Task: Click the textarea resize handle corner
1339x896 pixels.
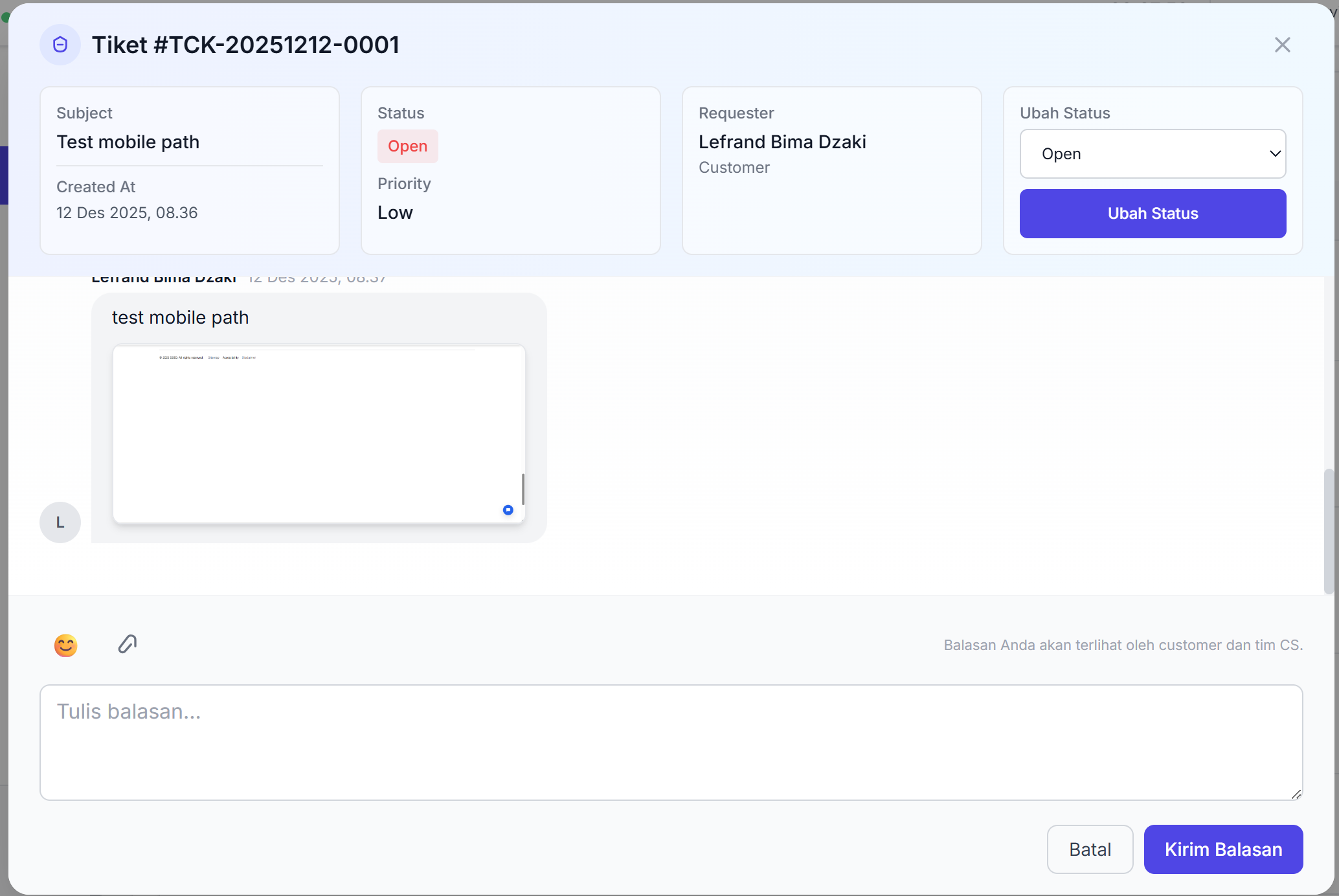Action: [1296, 794]
